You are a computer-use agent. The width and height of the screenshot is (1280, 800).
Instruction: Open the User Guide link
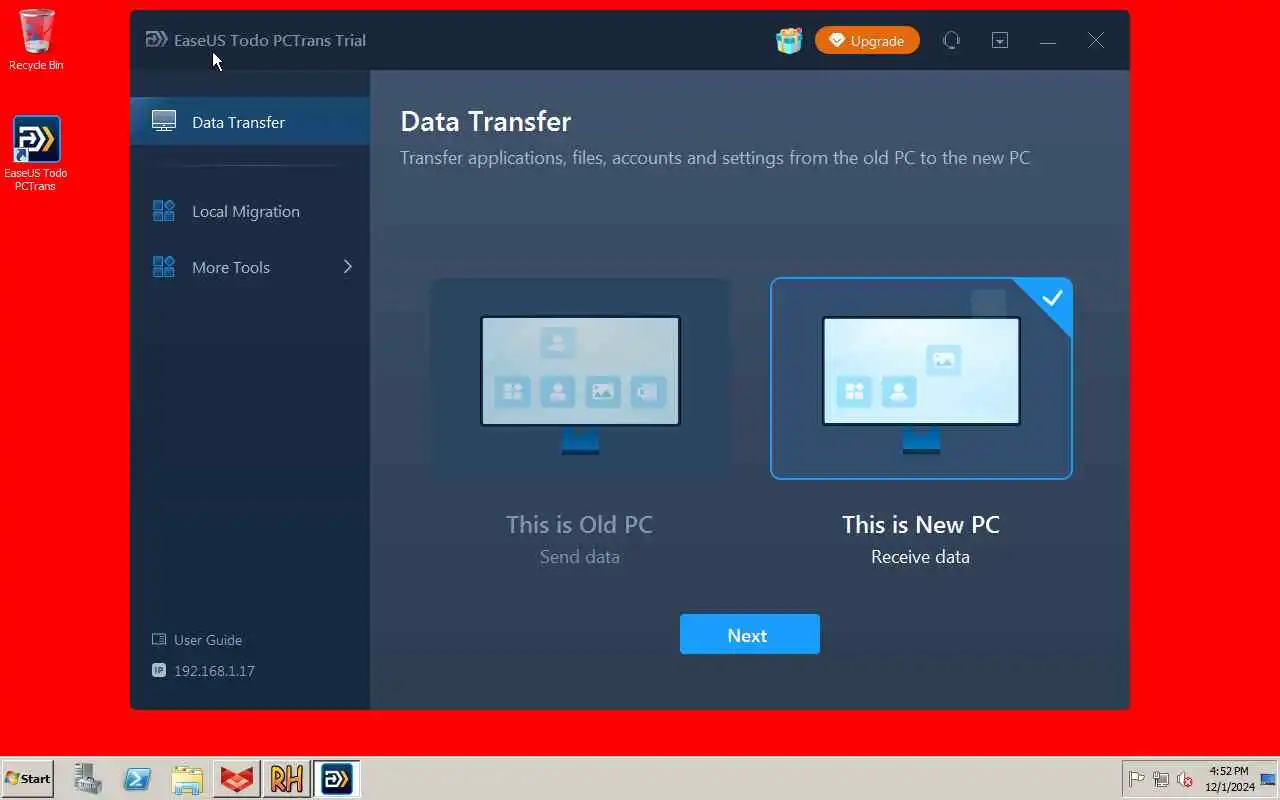208,640
